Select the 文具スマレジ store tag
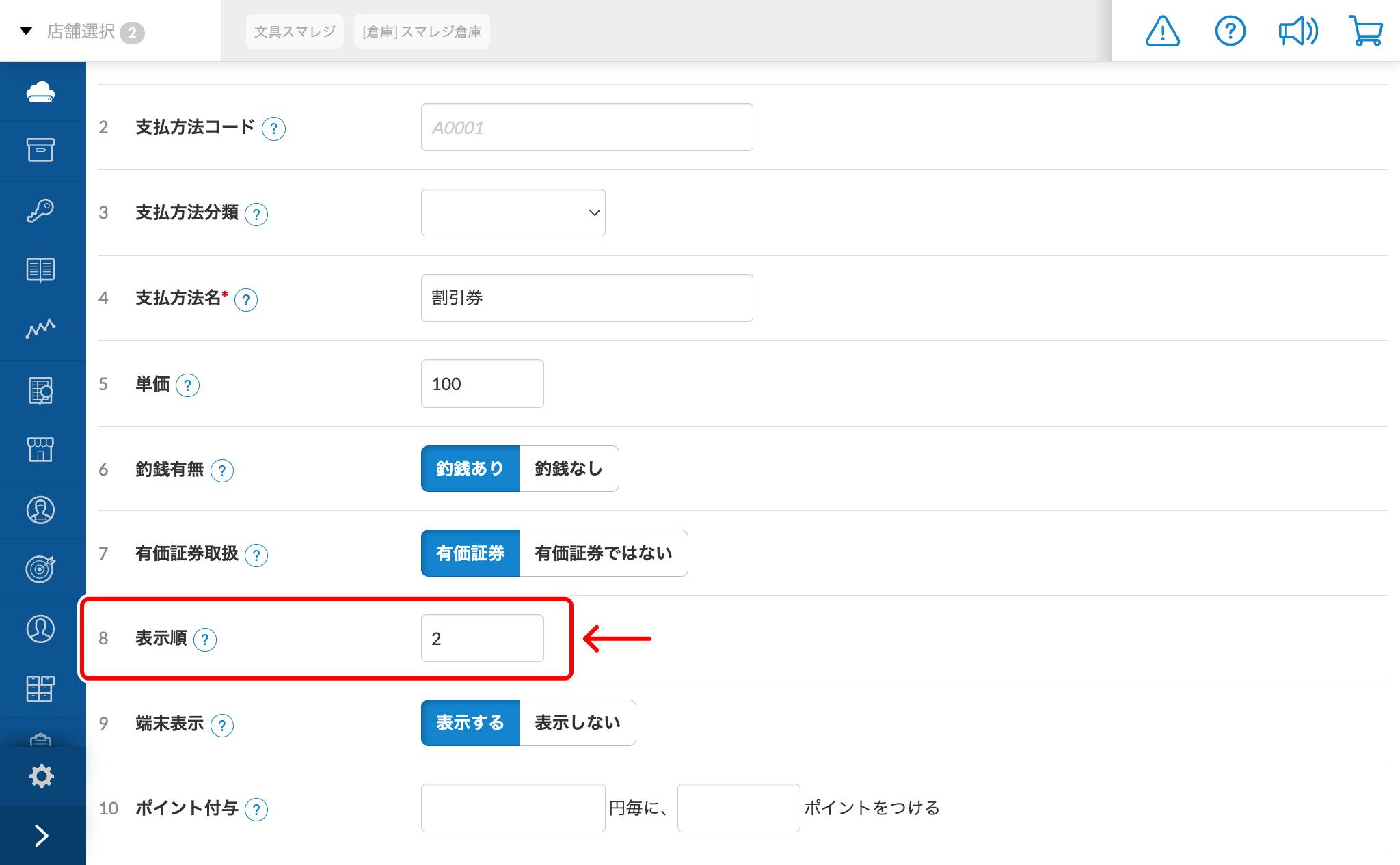Screen dimensions: 1400x865 click(295, 31)
